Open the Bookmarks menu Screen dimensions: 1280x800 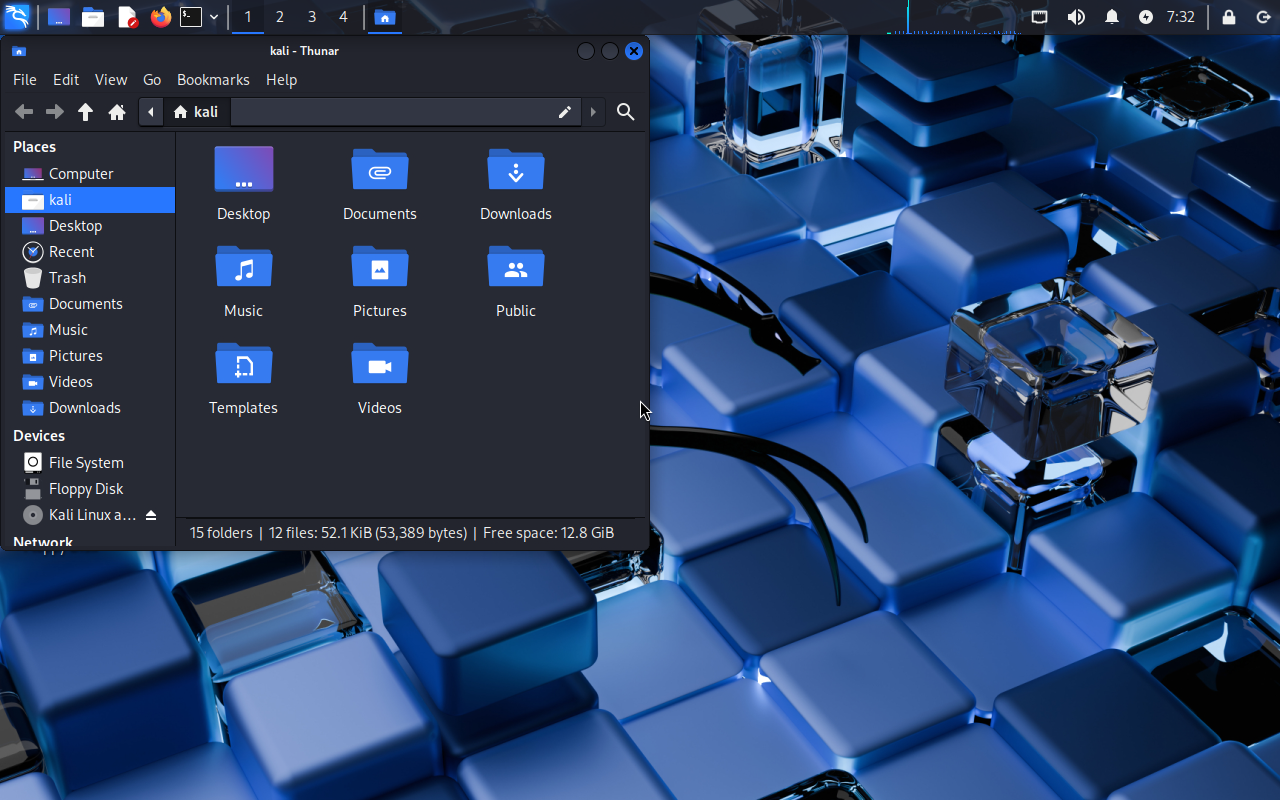pyautogui.click(x=213, y=80)
